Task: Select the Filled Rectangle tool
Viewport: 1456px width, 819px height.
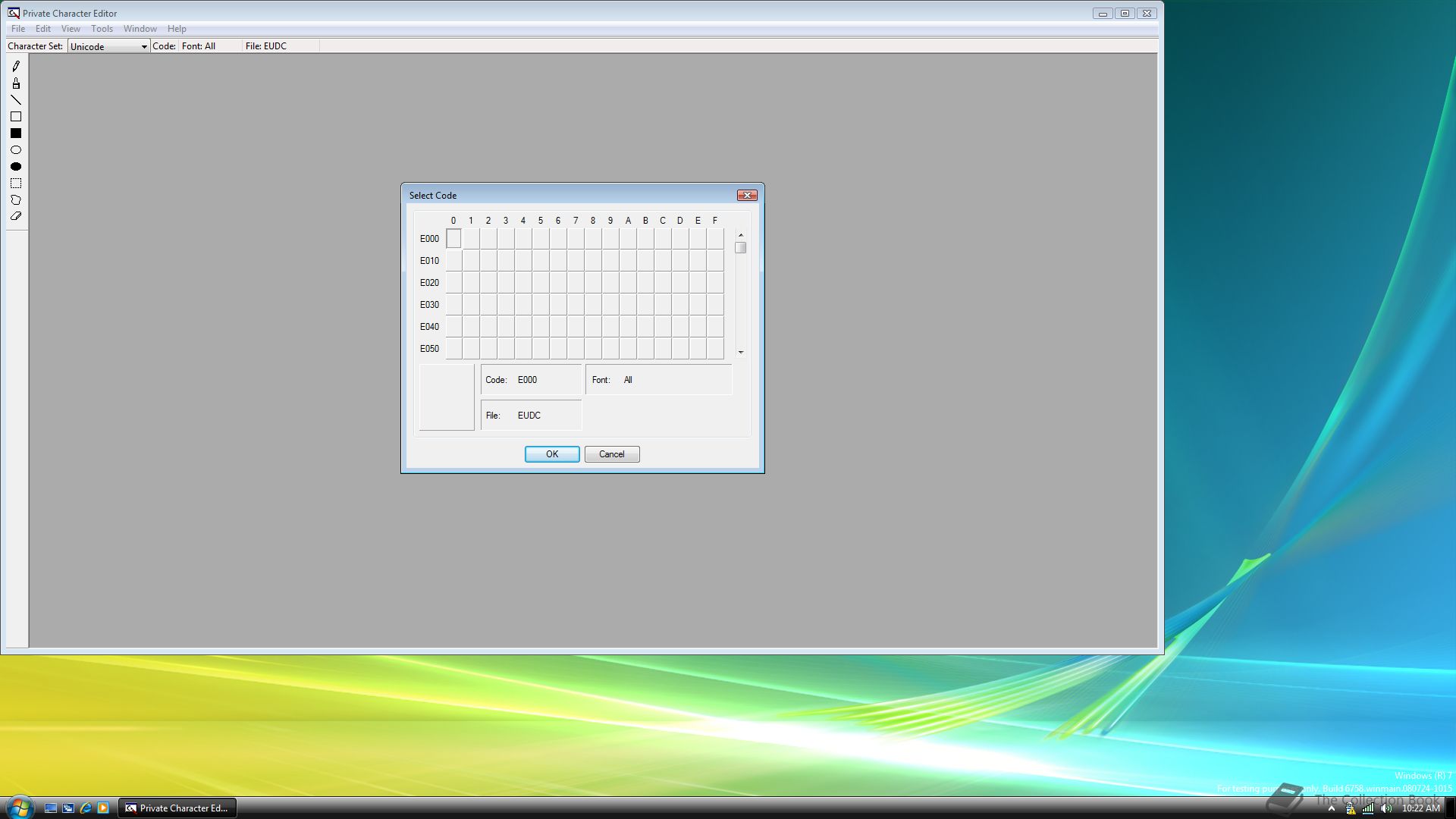Action: pos(16,133)
